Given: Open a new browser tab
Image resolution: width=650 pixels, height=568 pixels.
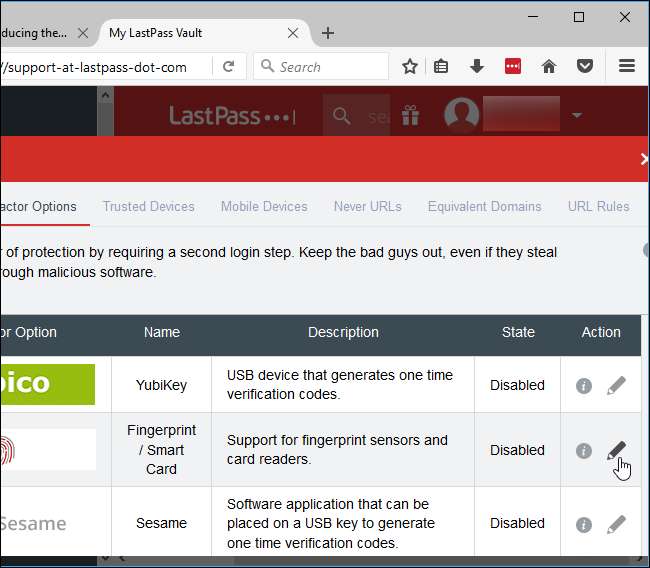Looking at the screenshot, I should click(328, 33).
